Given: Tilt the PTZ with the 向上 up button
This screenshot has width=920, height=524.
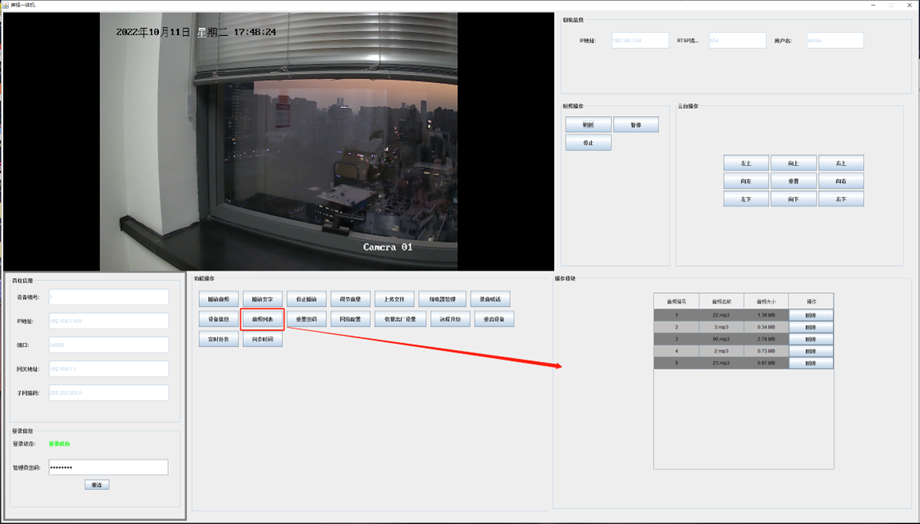Looking at the screenshot, I should [x=794, y=163].
